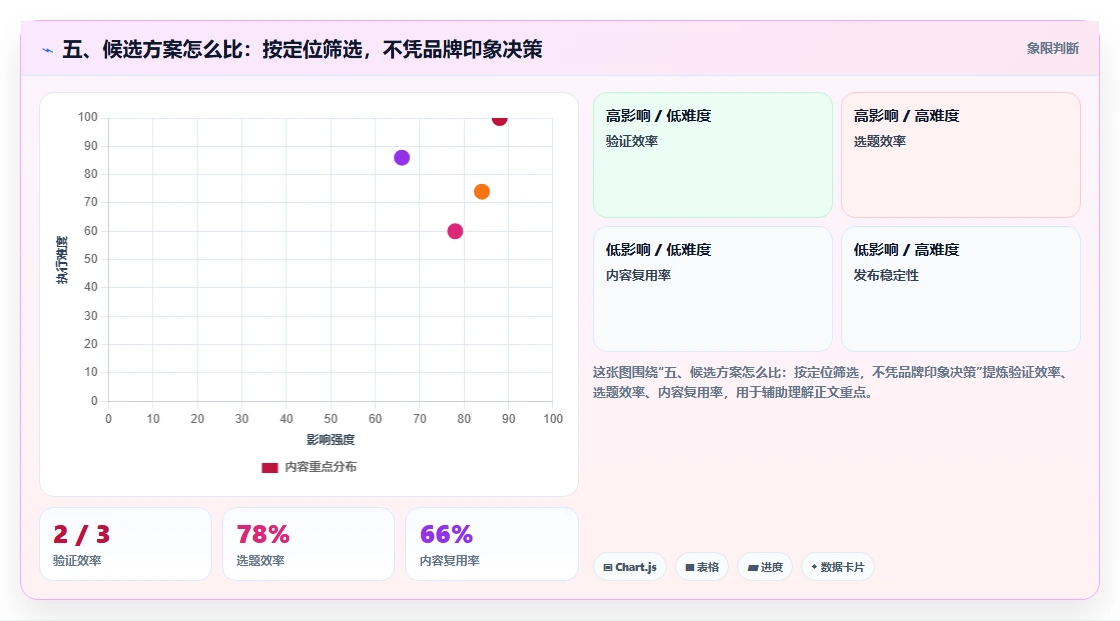
Task: Click the section heading 五、候选方案怎么比
Action: click(x=302, y=49)
